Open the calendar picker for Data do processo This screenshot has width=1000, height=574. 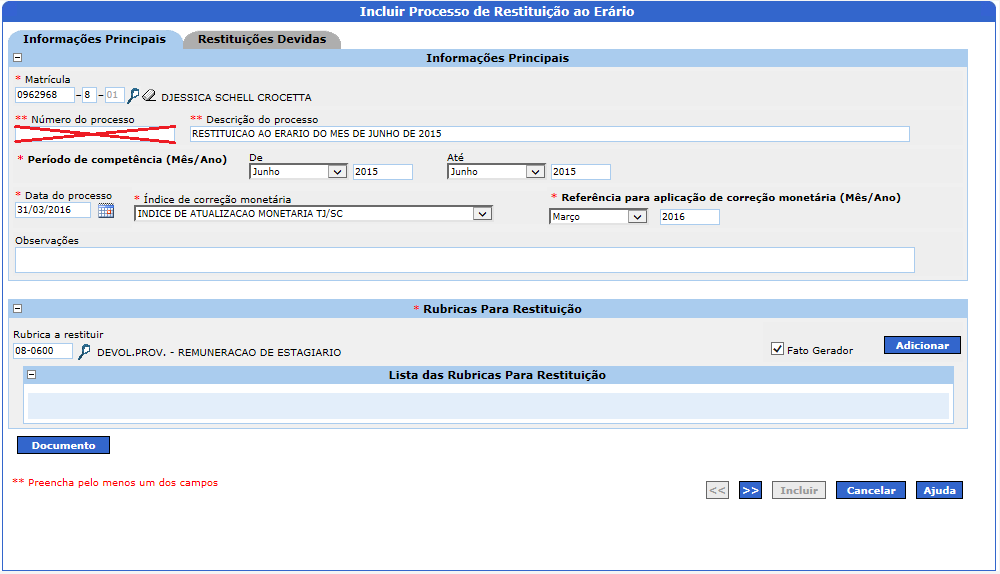(x=106, y=211)
